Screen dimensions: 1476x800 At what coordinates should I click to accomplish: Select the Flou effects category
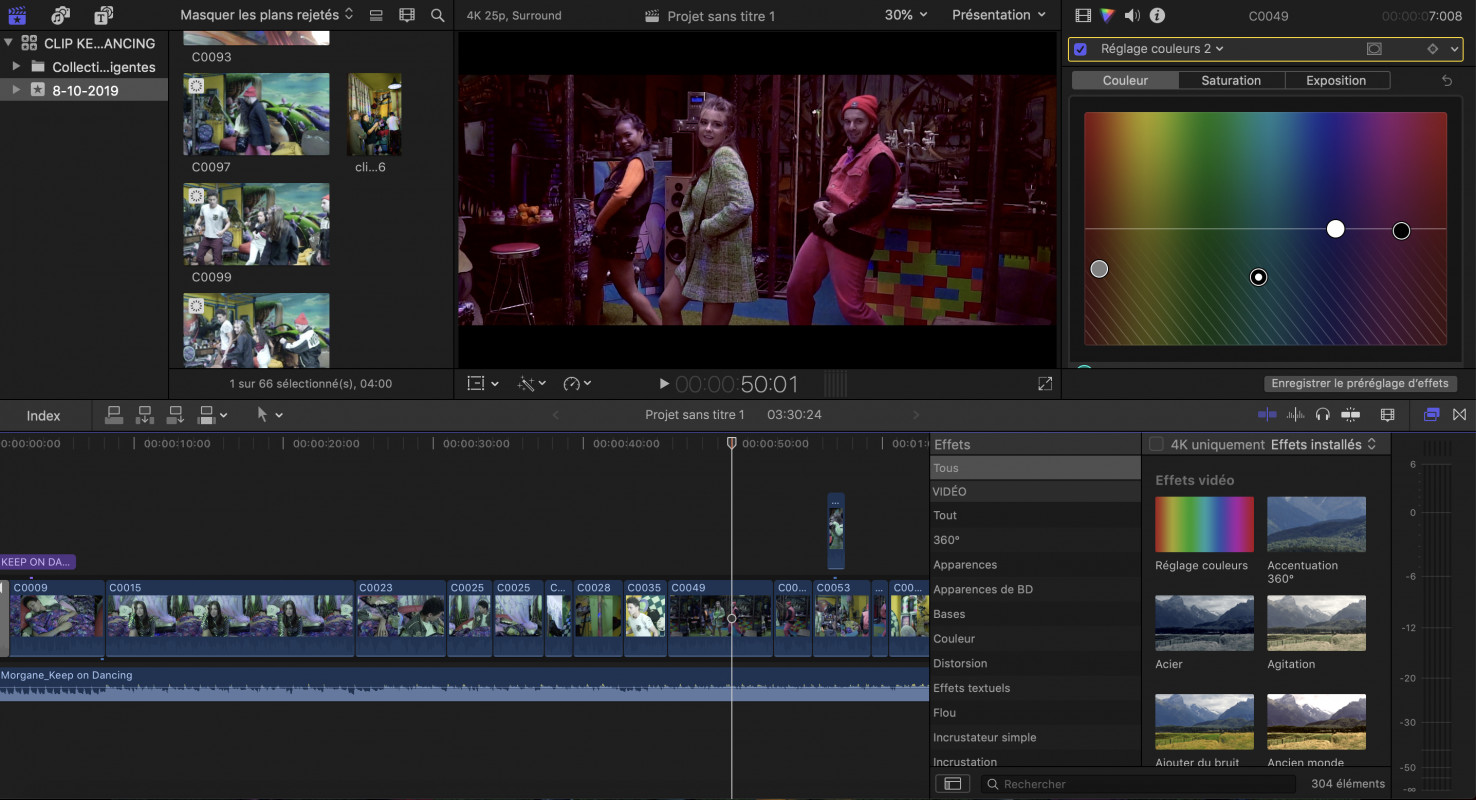(1035, 713)
